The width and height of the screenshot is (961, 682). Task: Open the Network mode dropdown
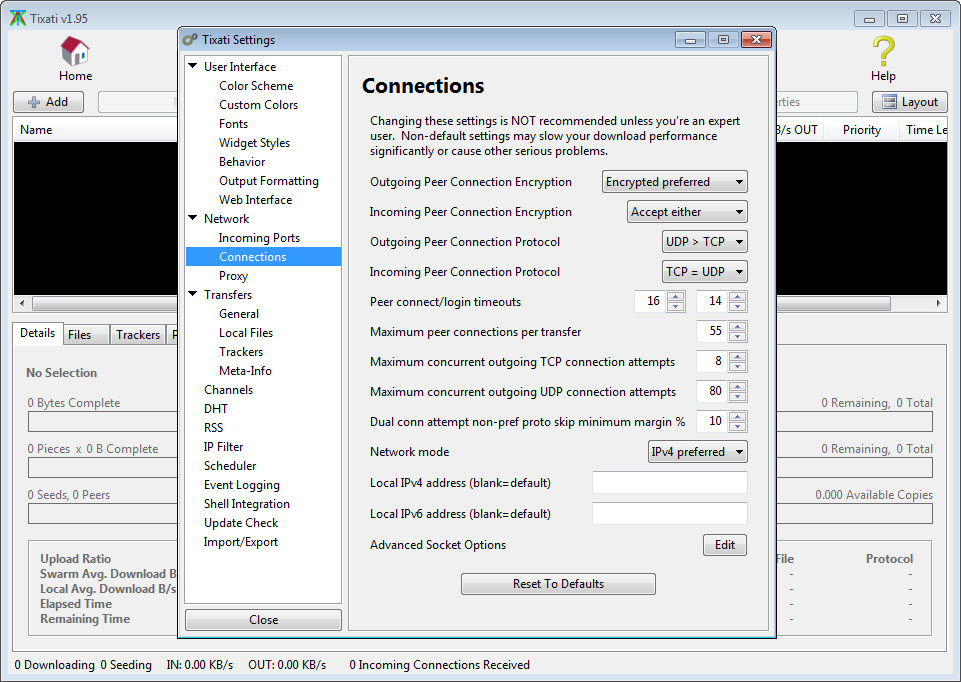[x=697, y=452]
